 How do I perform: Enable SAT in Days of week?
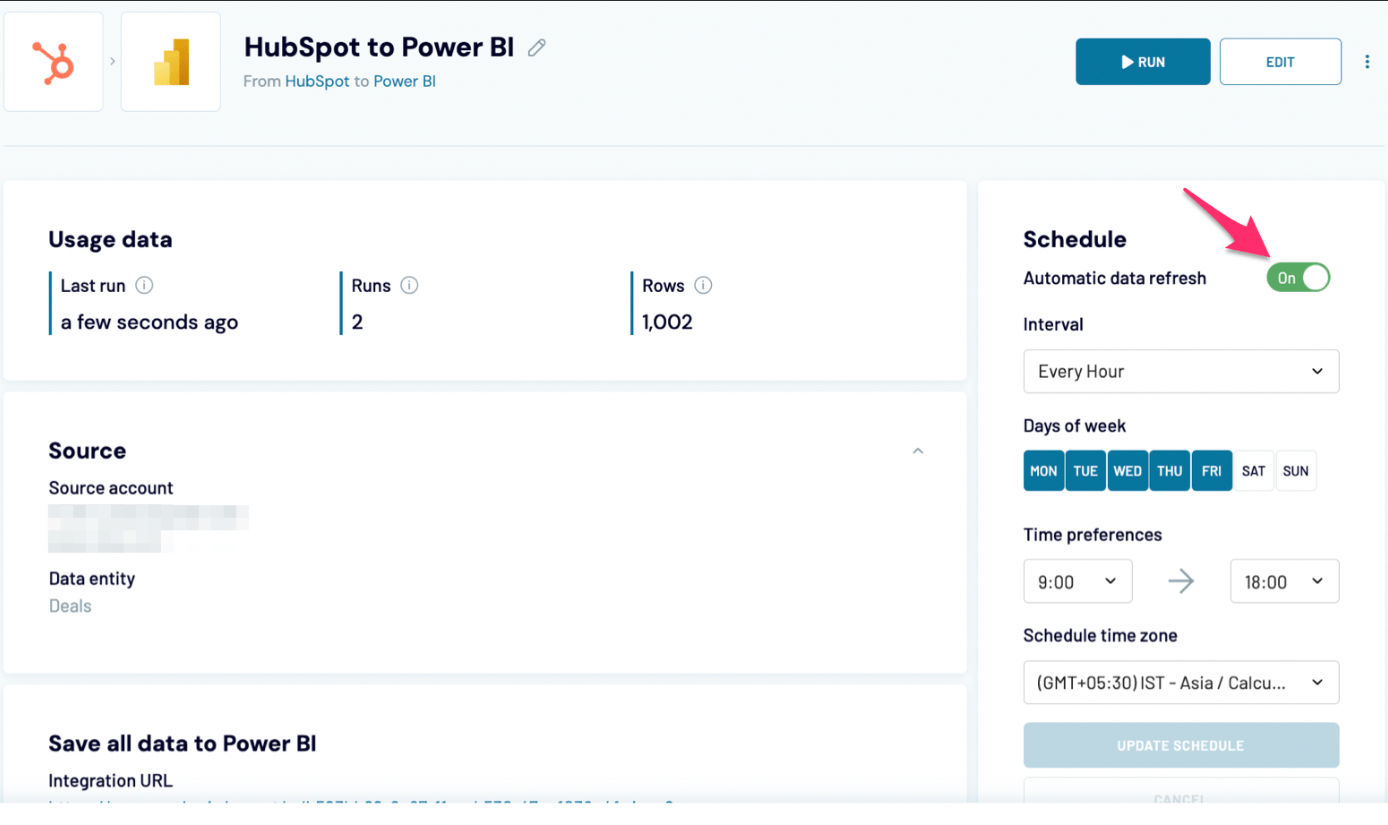click(1253, 471)
